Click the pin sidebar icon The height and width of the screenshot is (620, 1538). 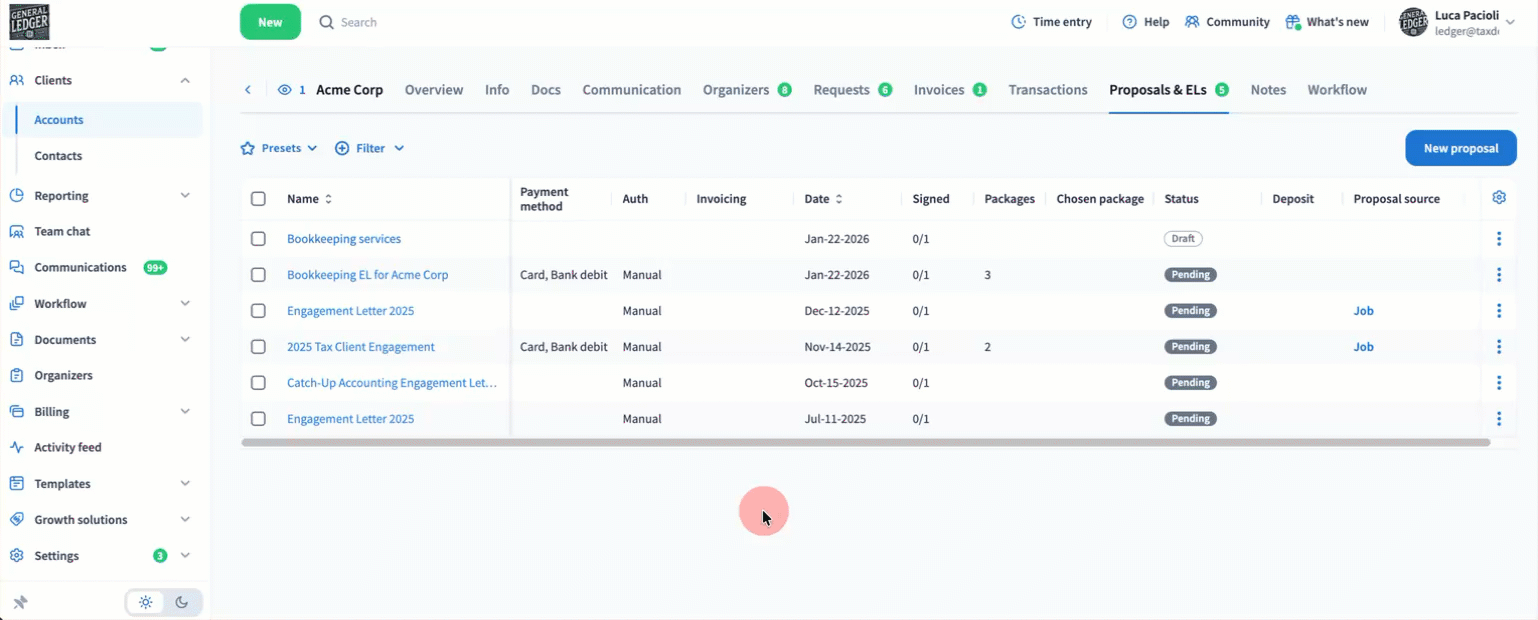click(x=20, y=602)
